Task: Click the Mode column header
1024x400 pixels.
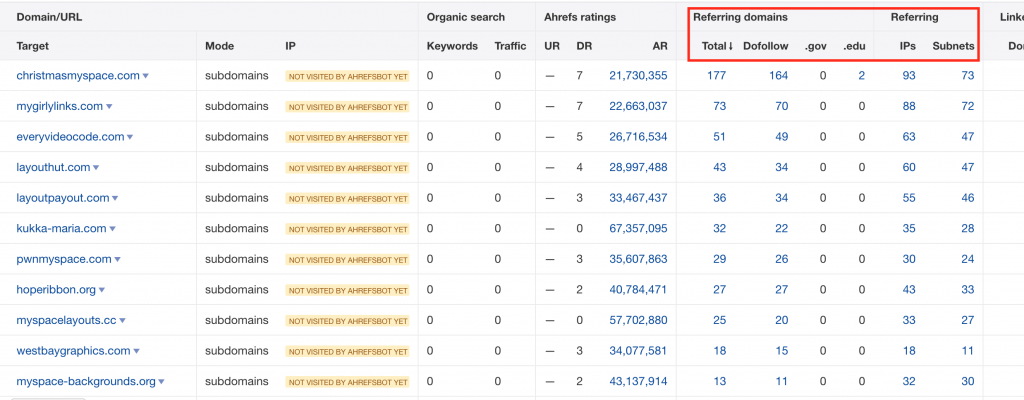Action: click(219, 46)
